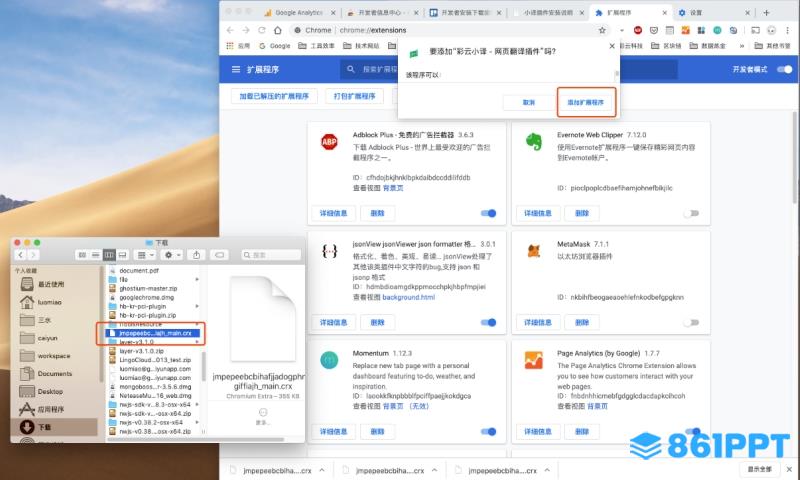Click the Chrome extensions page scrollbar

click(795, 158)
